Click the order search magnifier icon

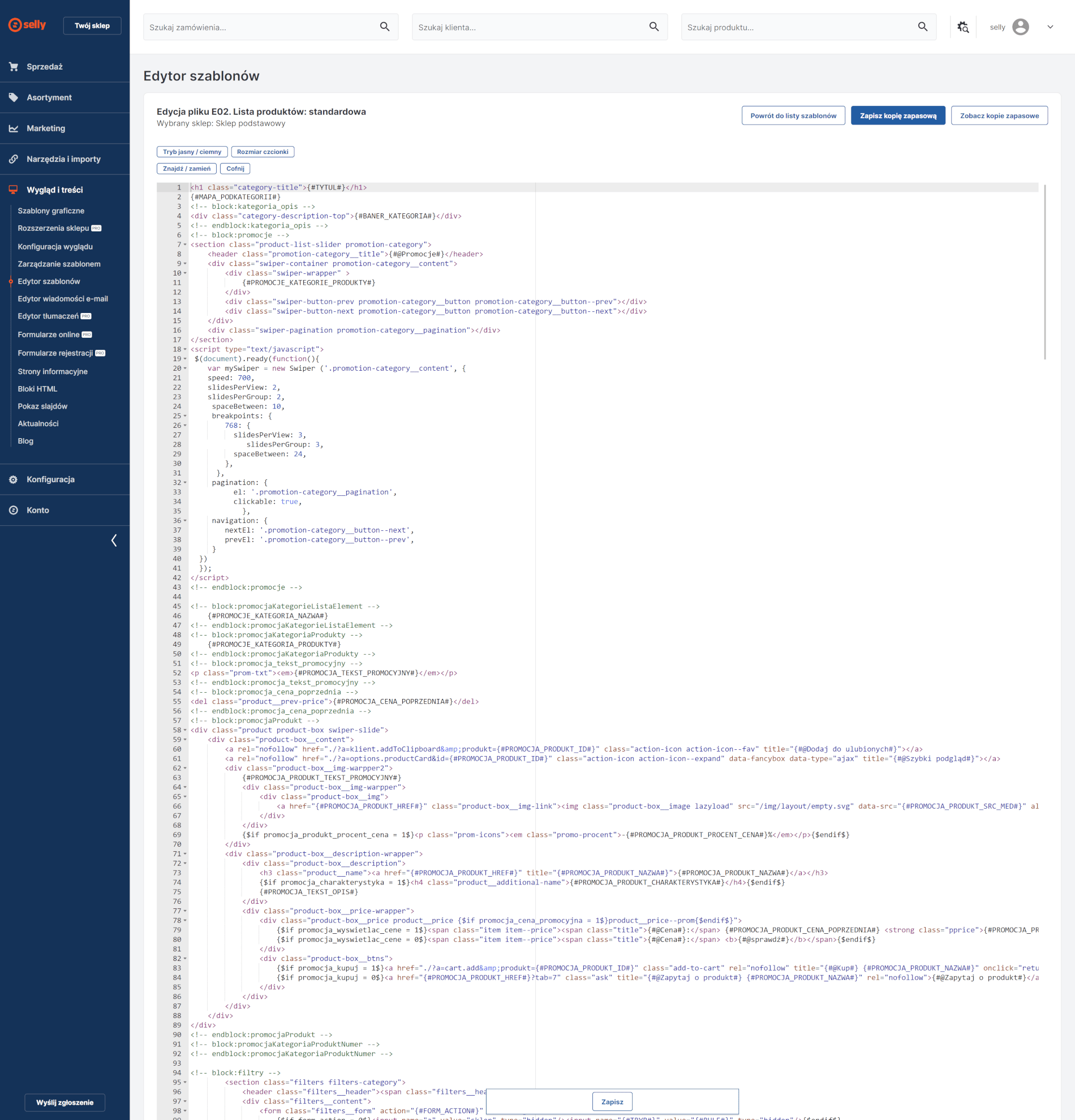click(385, 27)
